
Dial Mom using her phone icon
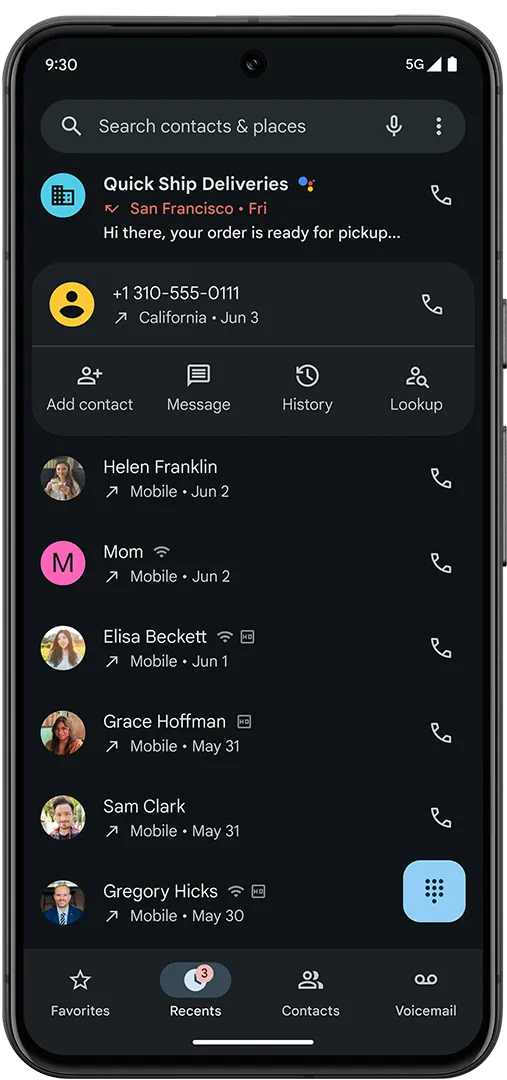pyautogui.click(x=441, y=563)
